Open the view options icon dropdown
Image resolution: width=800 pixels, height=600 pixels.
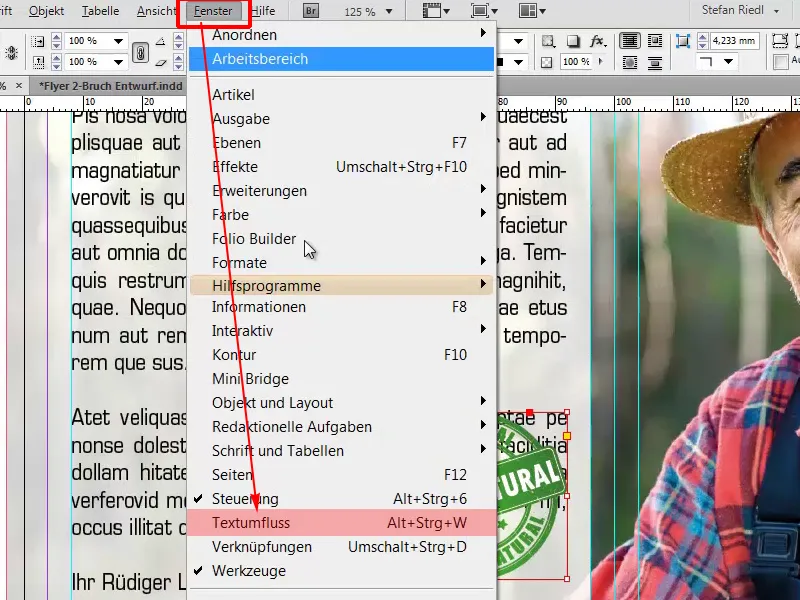436,11
